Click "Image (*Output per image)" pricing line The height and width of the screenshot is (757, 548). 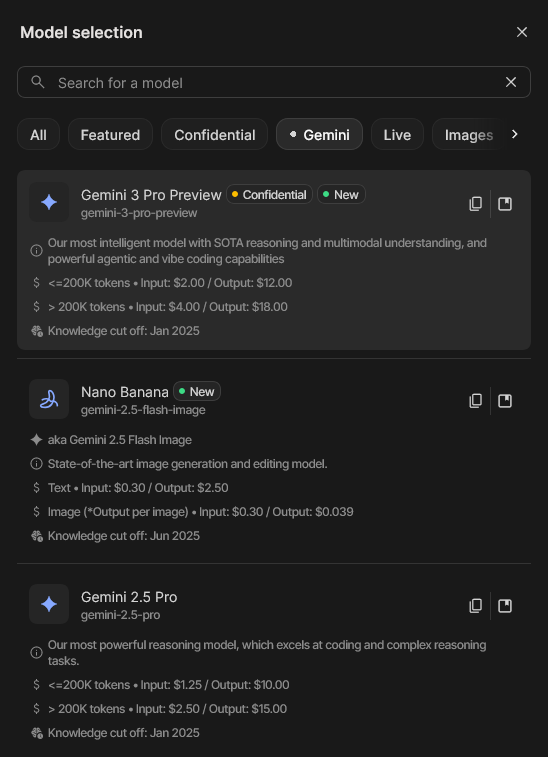(x=200, y=512)
